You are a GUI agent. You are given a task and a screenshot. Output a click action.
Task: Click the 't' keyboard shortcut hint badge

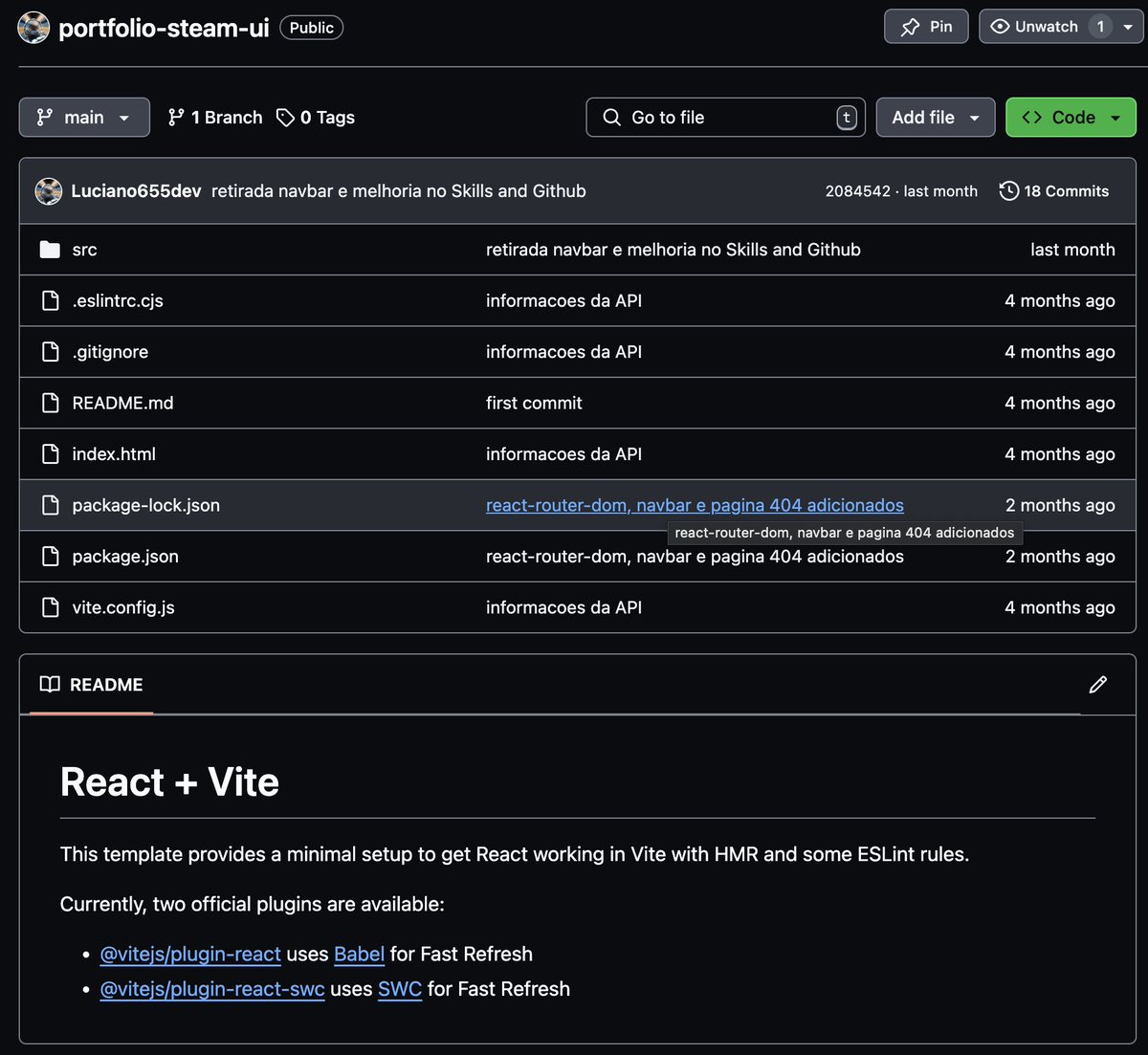(x=847, y=118)
